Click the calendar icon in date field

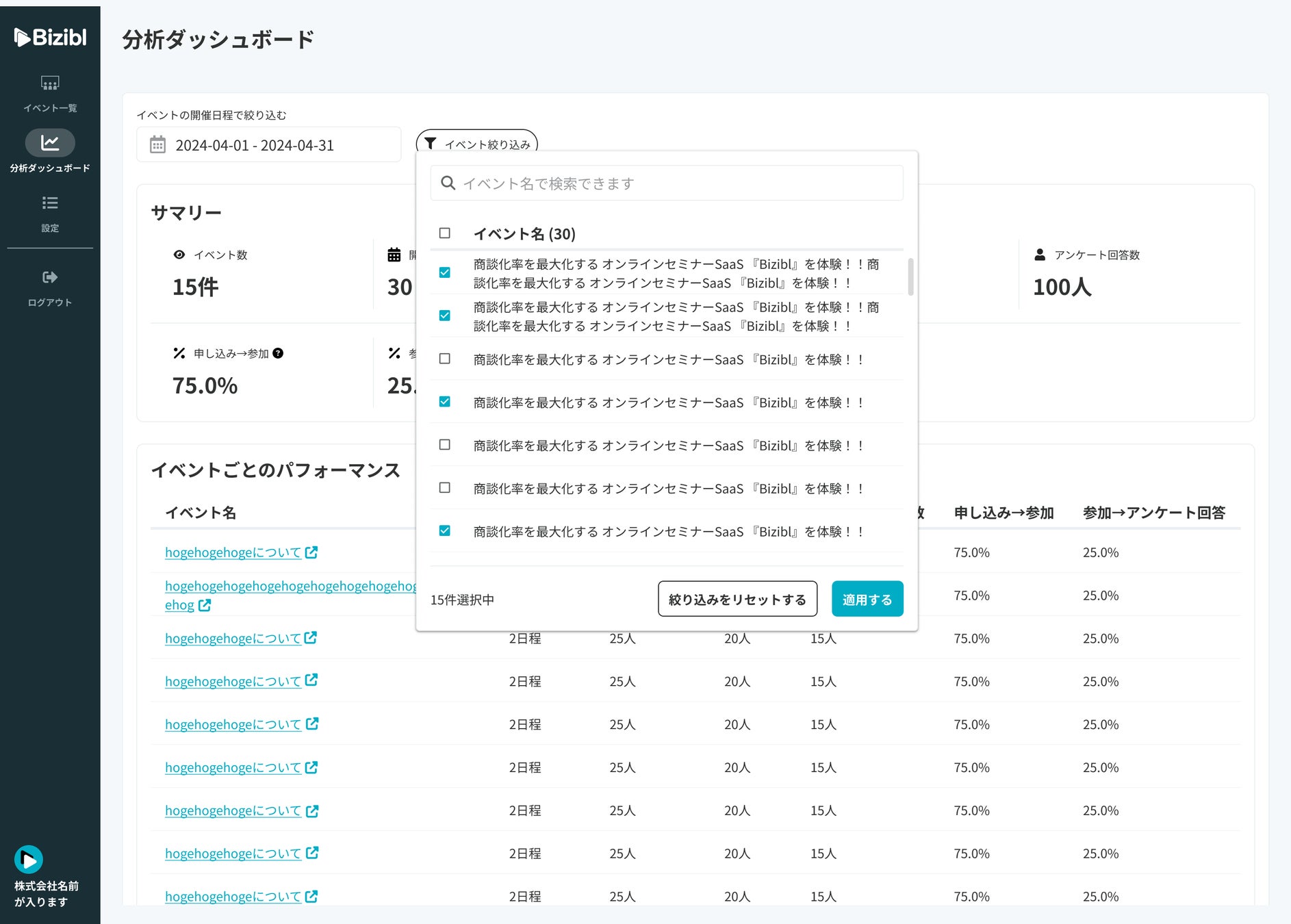click(158, 145)
